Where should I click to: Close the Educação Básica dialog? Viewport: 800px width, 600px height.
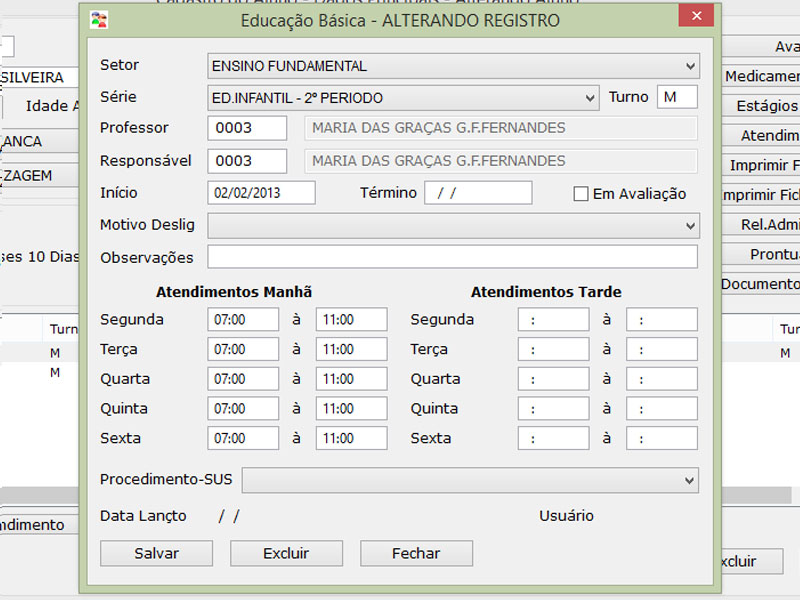click(695, 17)
